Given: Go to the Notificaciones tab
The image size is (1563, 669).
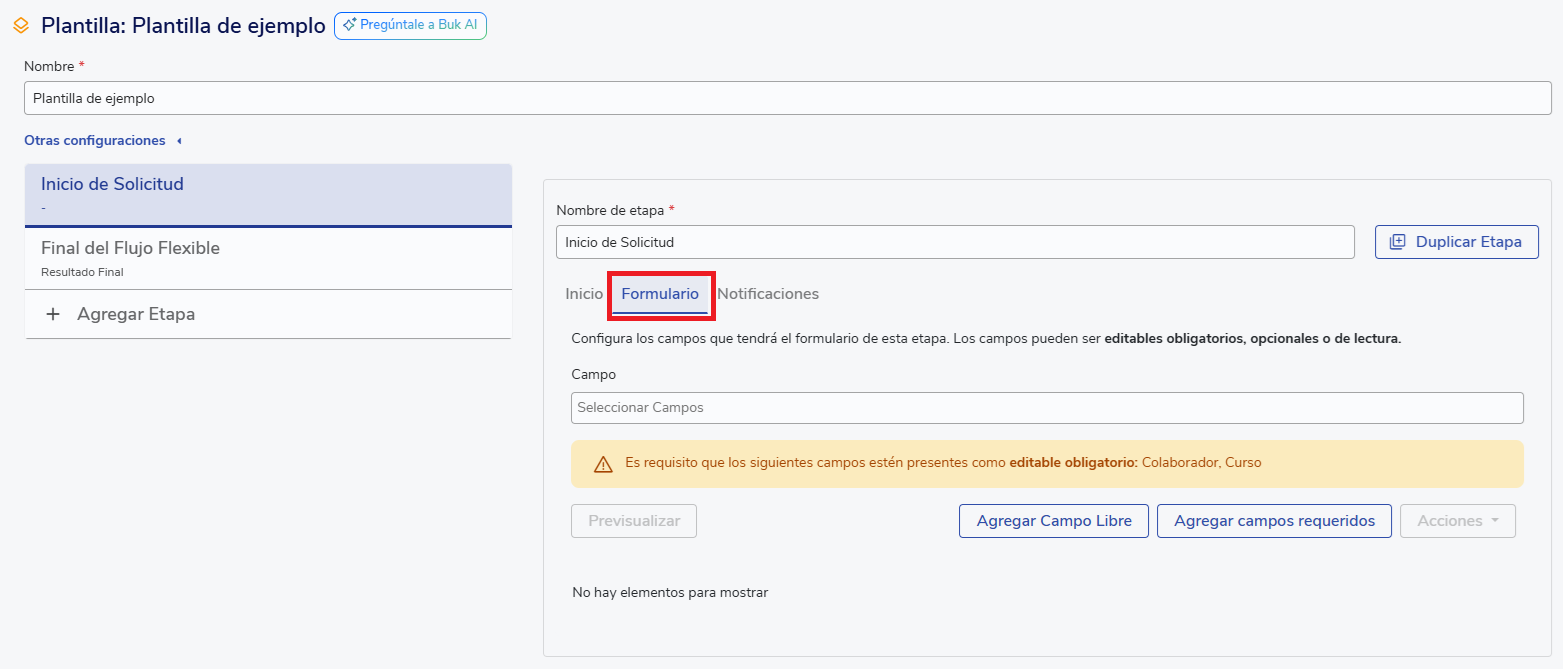Looking at the screenshot, I should [x=767, y=294].
